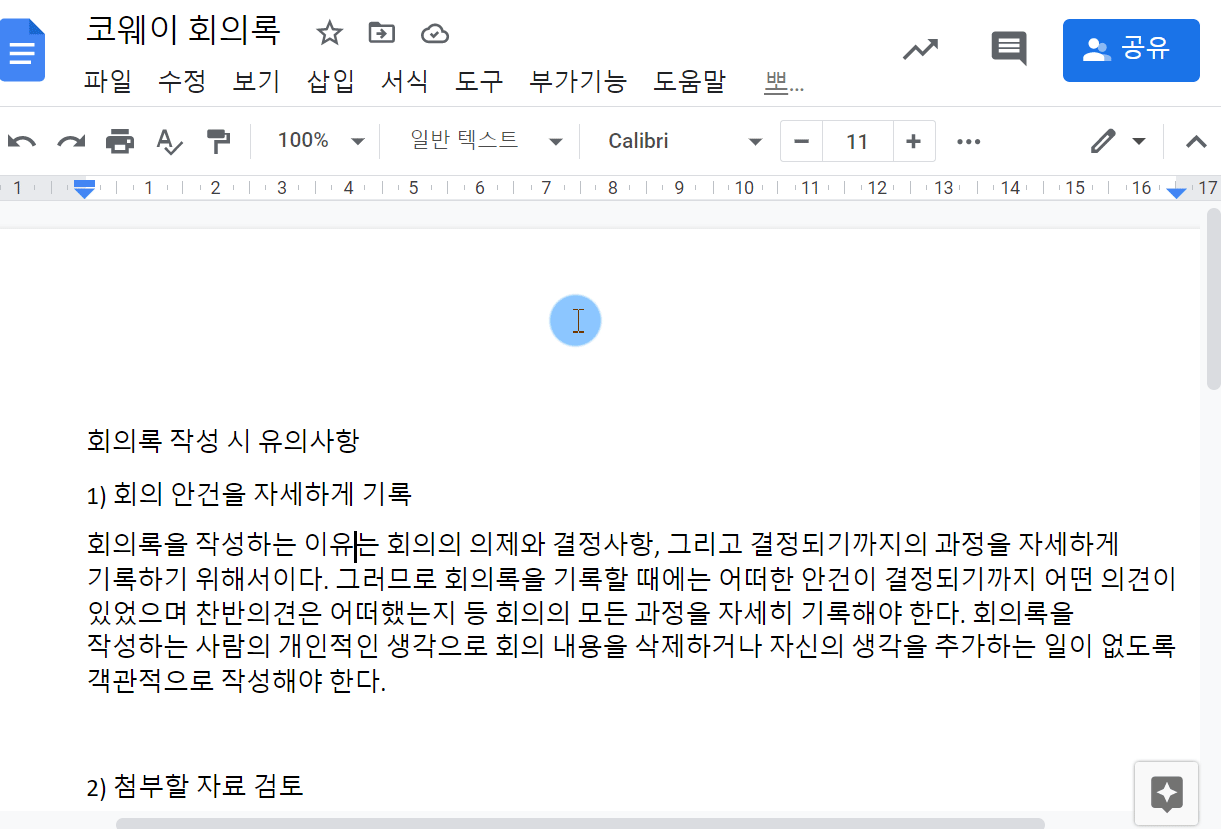Star the 코웨이 회의록 document

point(329,33)
